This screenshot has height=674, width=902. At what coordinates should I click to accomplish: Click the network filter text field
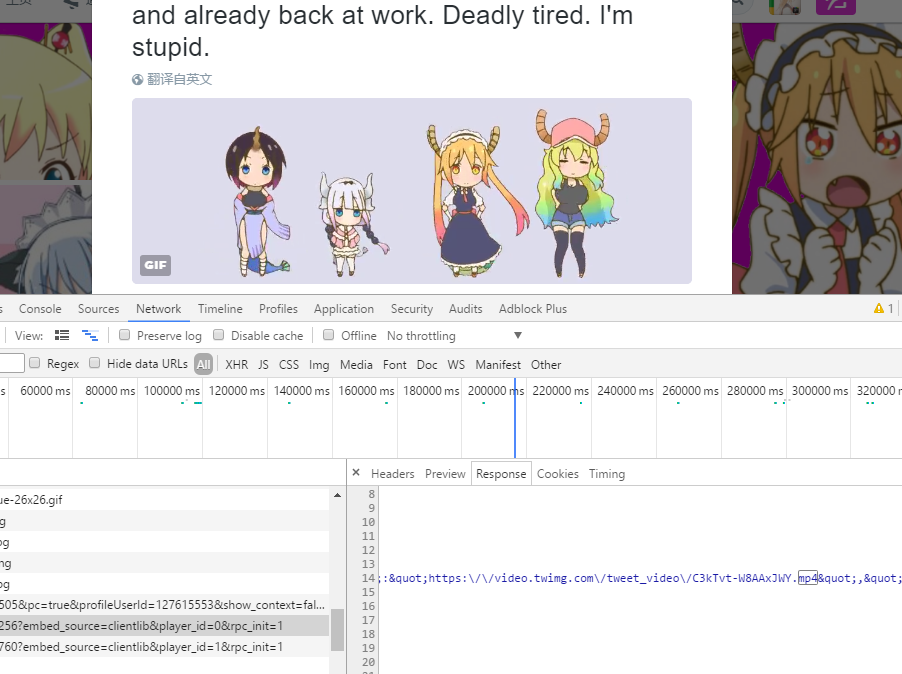click(11, 364)
